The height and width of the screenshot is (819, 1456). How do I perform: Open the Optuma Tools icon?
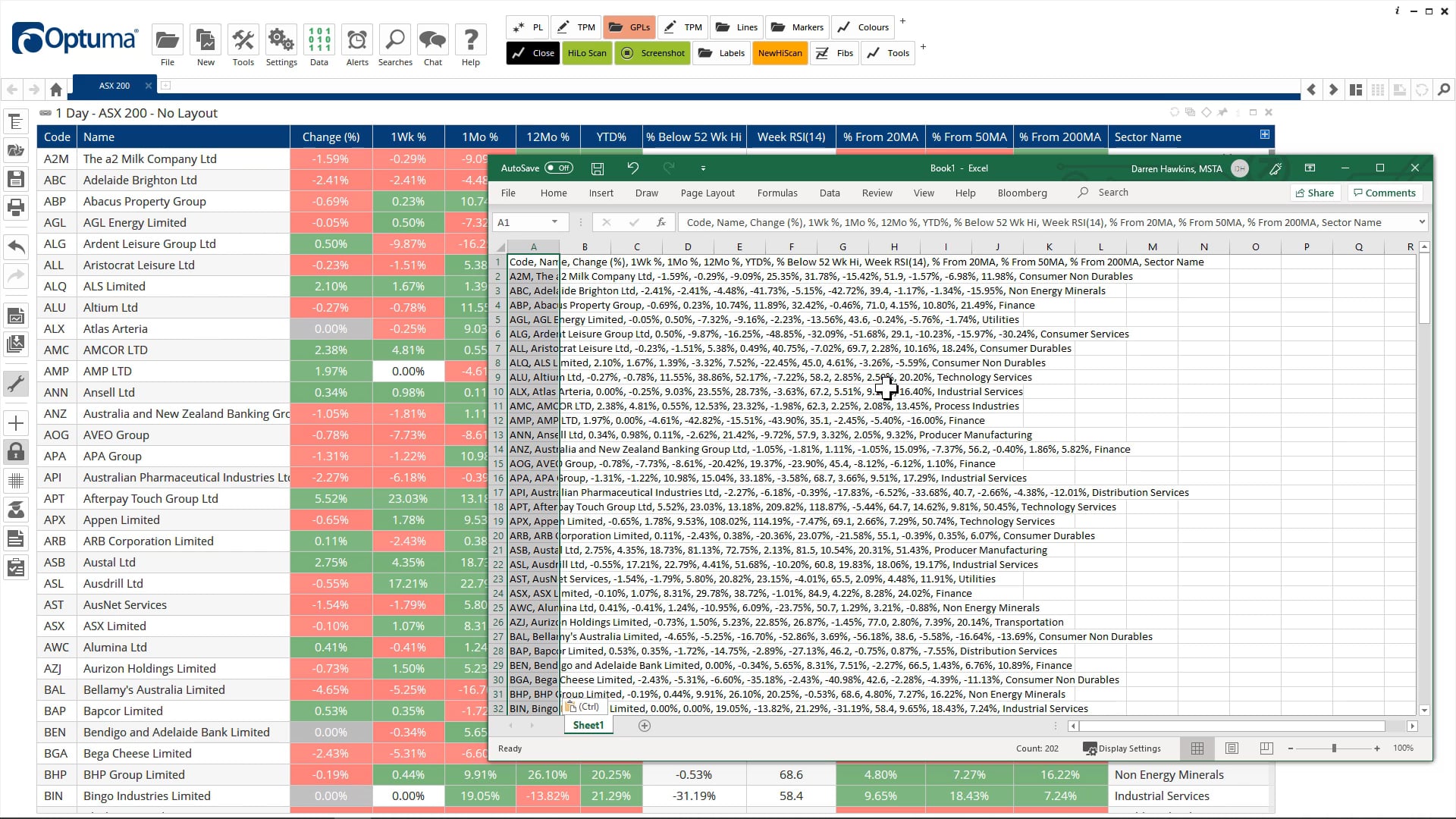[243, 39]
